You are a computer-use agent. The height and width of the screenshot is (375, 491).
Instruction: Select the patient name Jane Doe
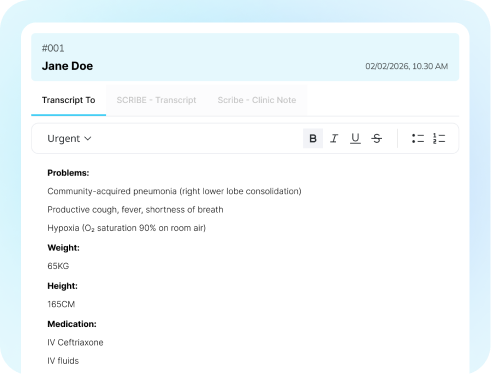click(x=67, y=66)
